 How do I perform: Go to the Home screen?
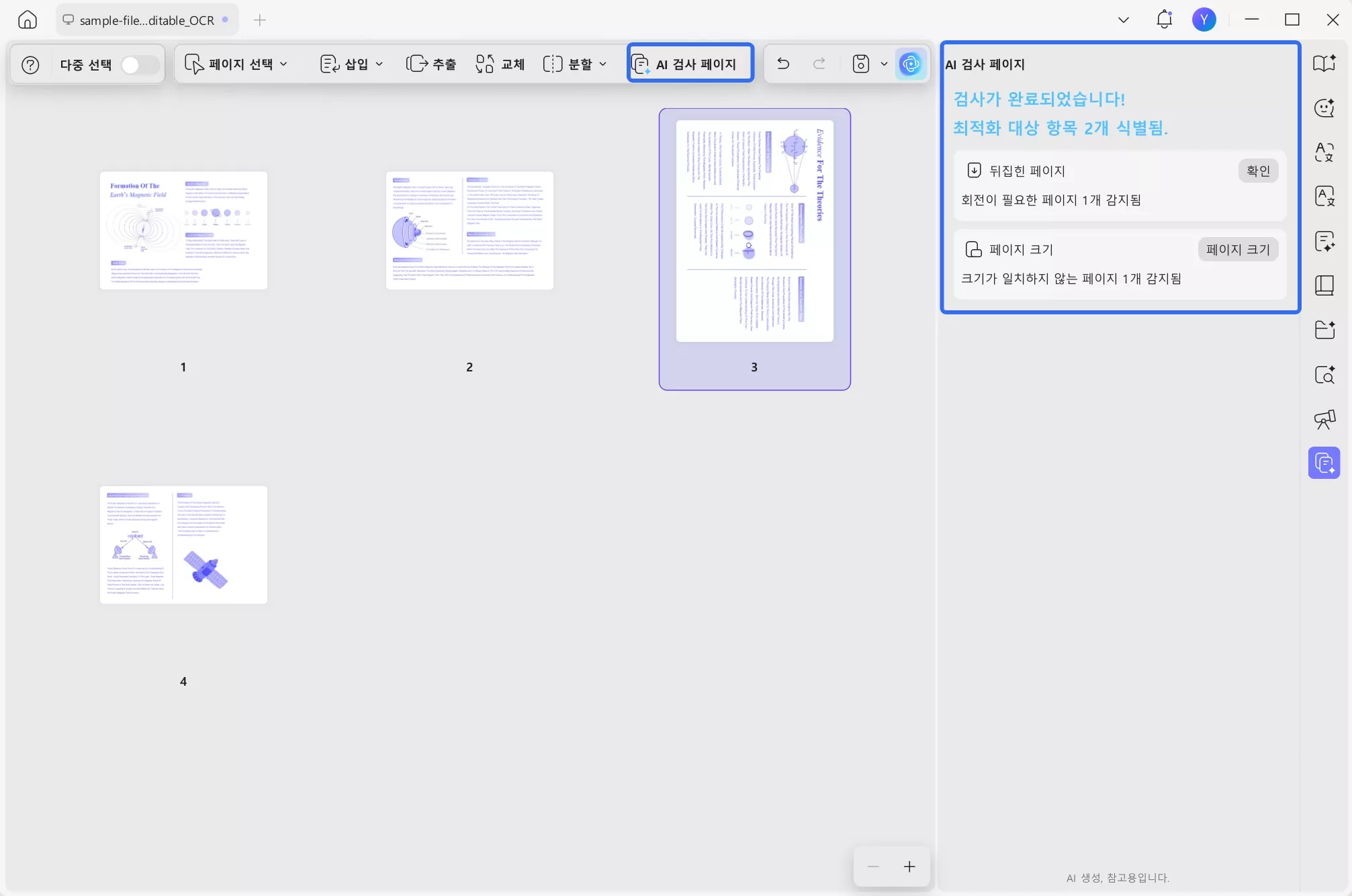coord(27,19)
